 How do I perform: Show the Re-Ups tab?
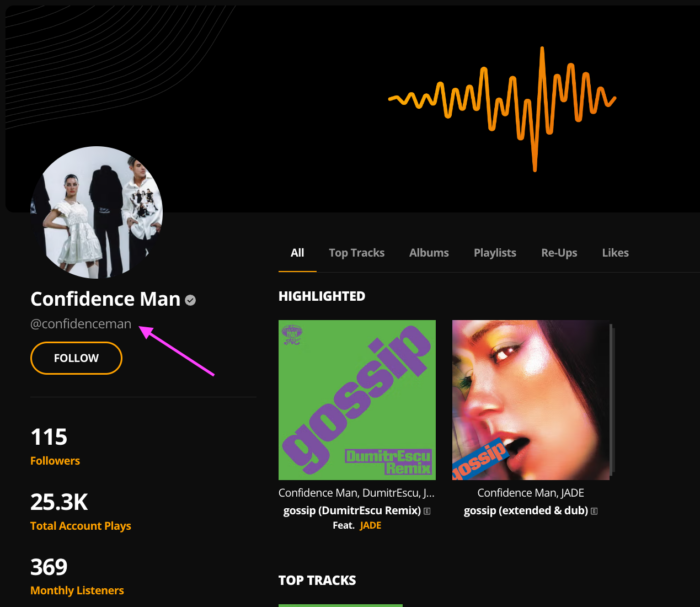pyautogui.click(x=559, y=253)
